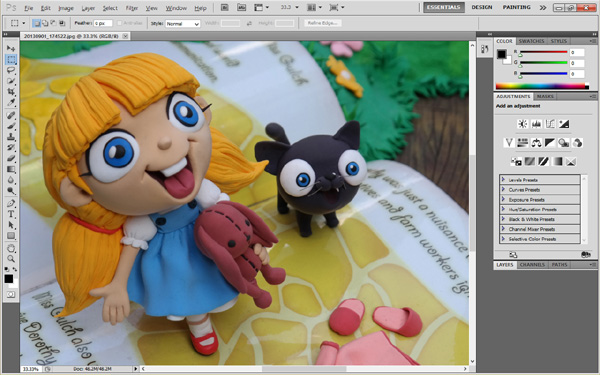Select the Dodge tool
600x375 pixels.
pyautogui.click(x=11, y=190)
